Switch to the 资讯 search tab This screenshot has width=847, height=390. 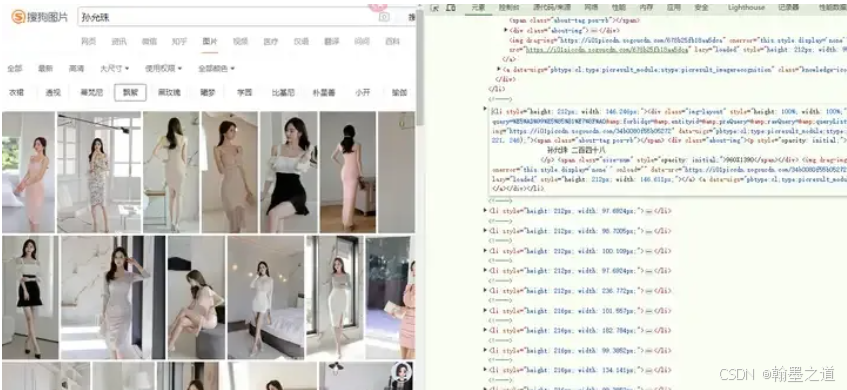tap(119, 42)
